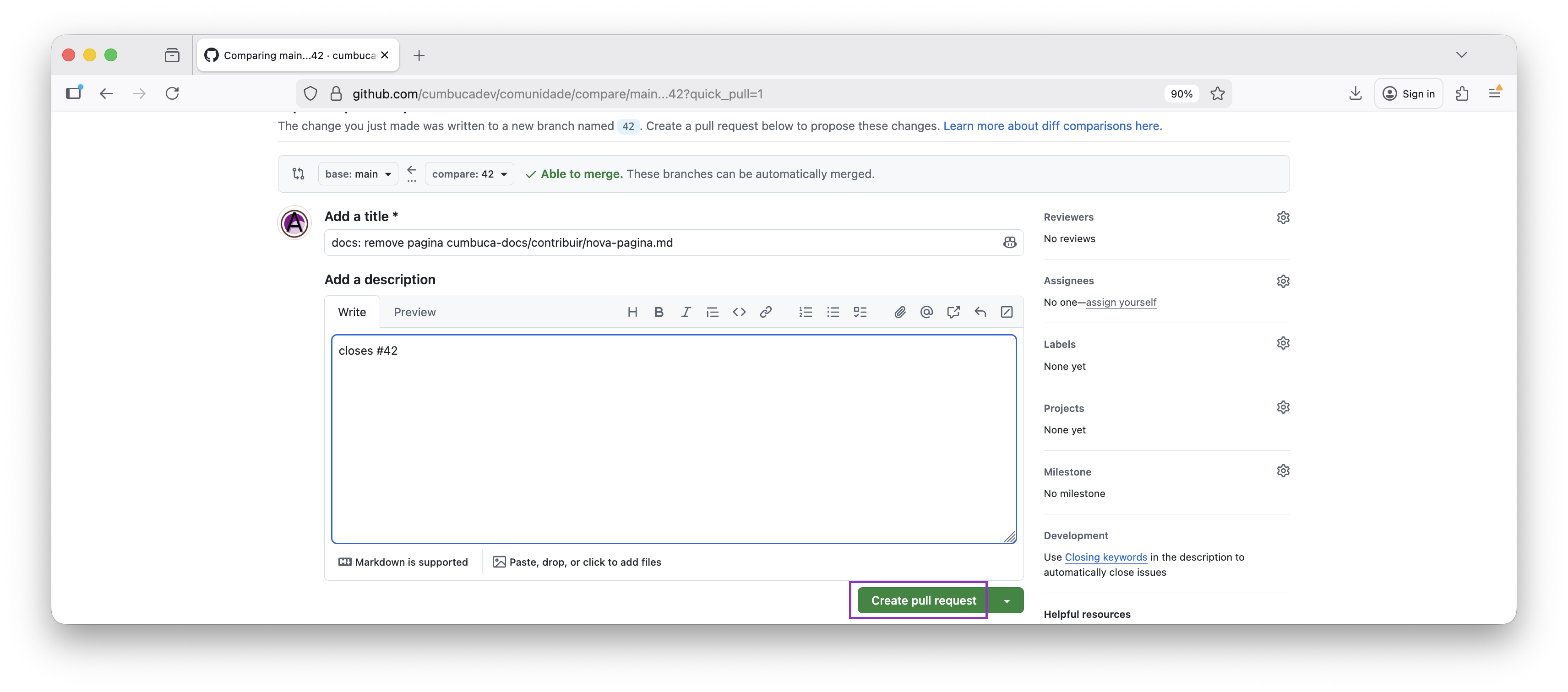The image size is (1568, 692).
Task: Switch to the Preview tab
Action: click(414, 312)
